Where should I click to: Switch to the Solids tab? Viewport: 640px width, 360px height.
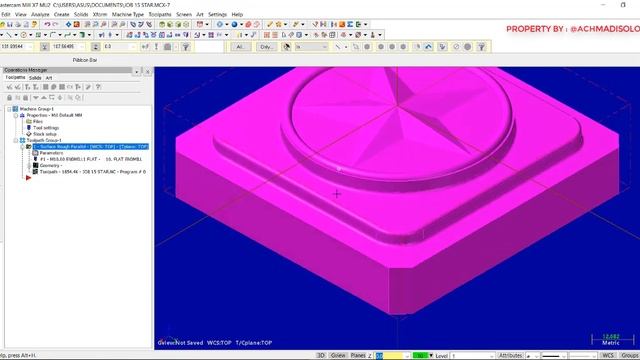[35, 78]
